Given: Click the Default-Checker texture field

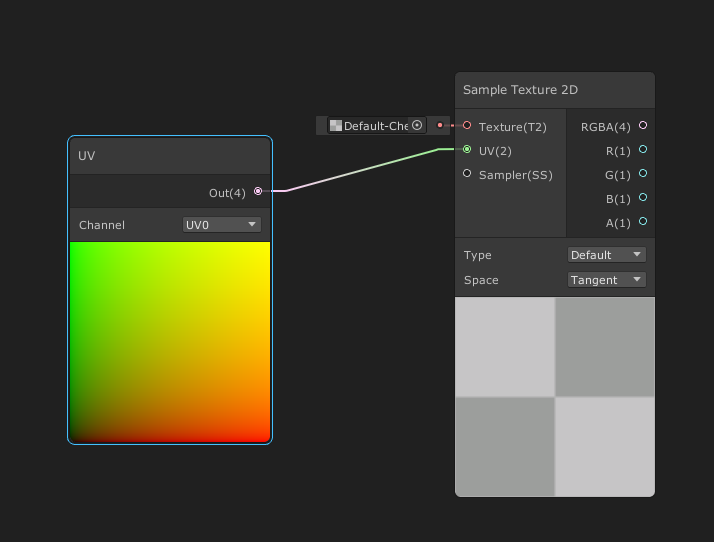Looking at the screenshot, I should (x=374, y=126).
